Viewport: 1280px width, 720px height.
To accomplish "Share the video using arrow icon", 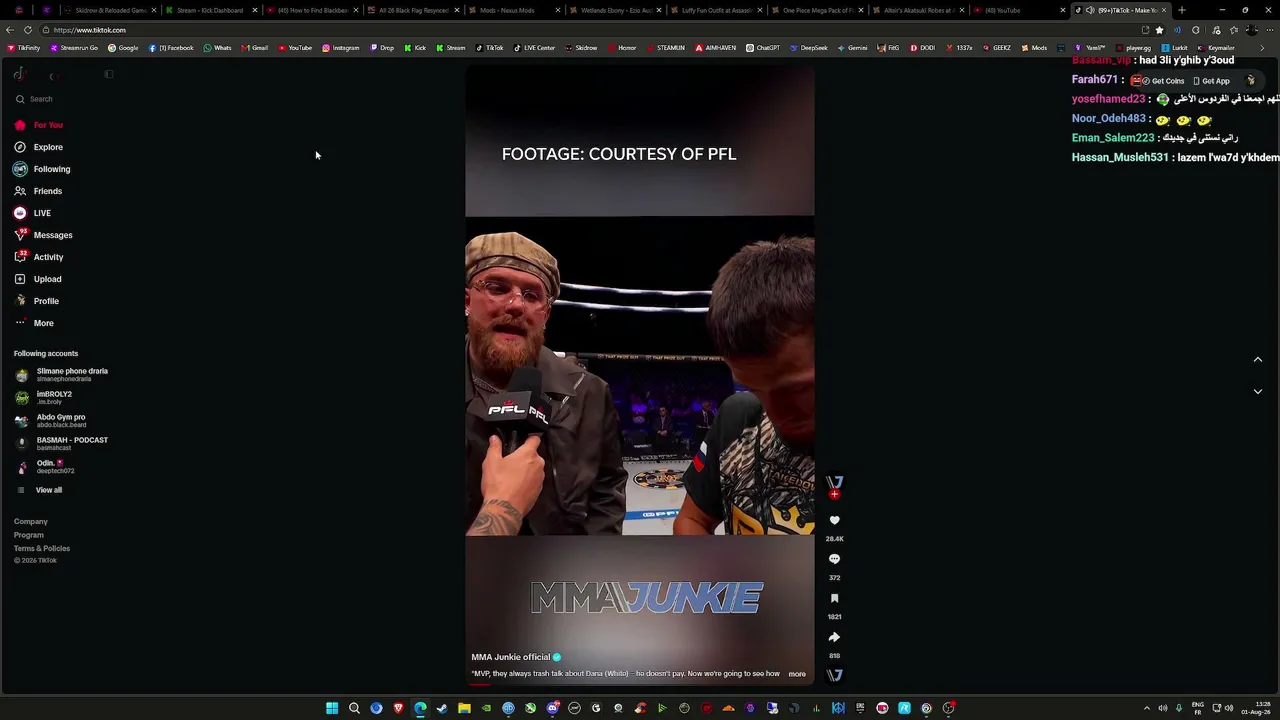I will [x=834, y=637].
